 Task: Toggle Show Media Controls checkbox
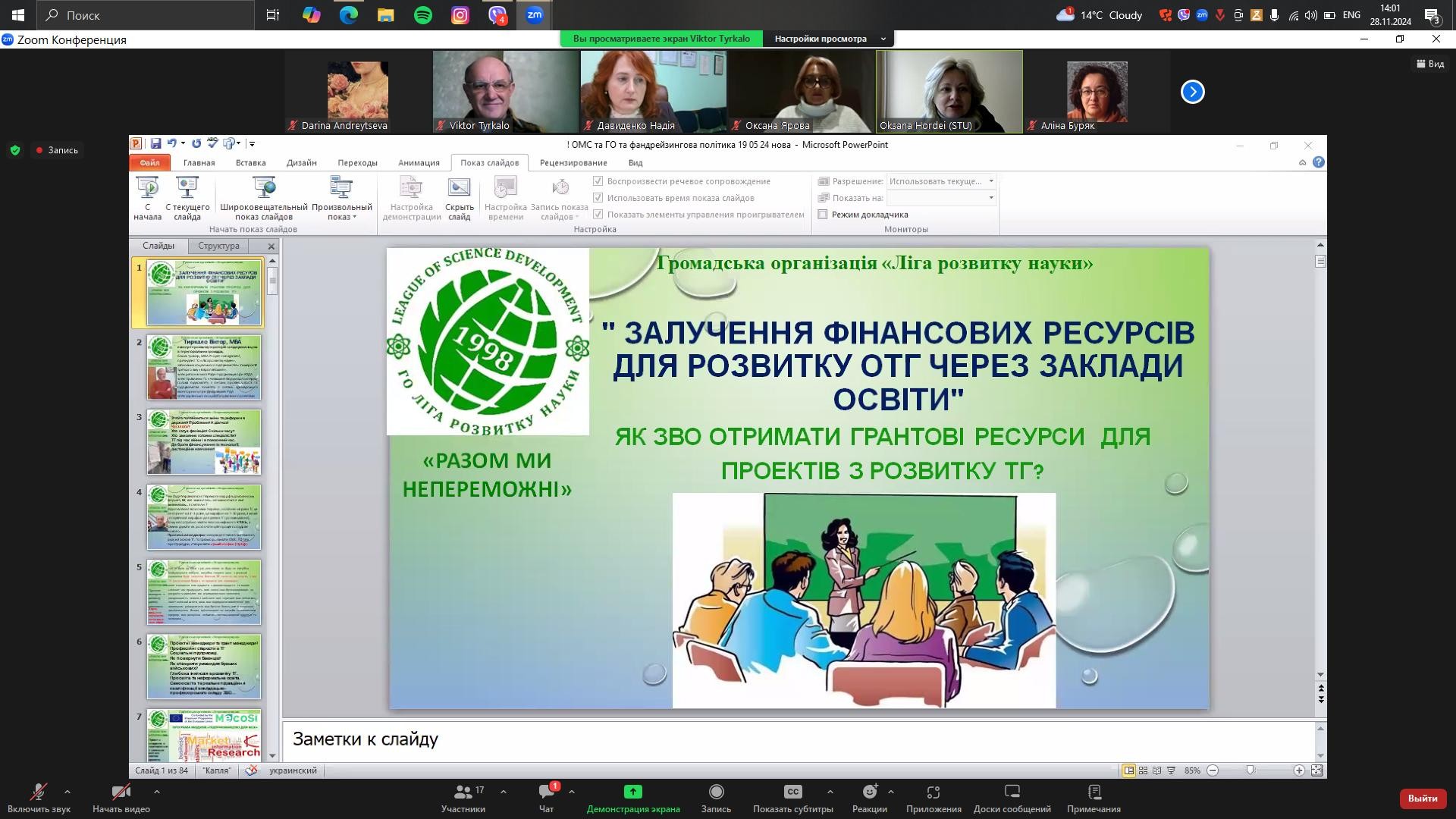coord(598,215)
